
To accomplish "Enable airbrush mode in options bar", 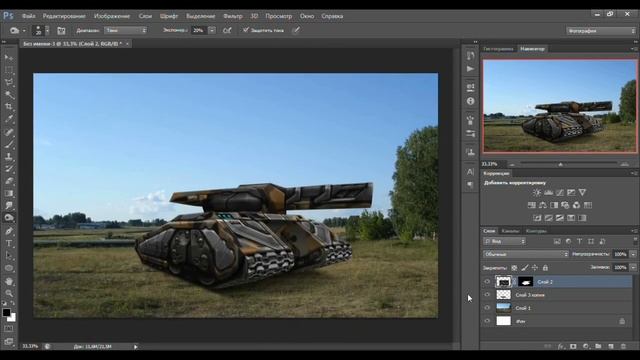I will 227,30.
